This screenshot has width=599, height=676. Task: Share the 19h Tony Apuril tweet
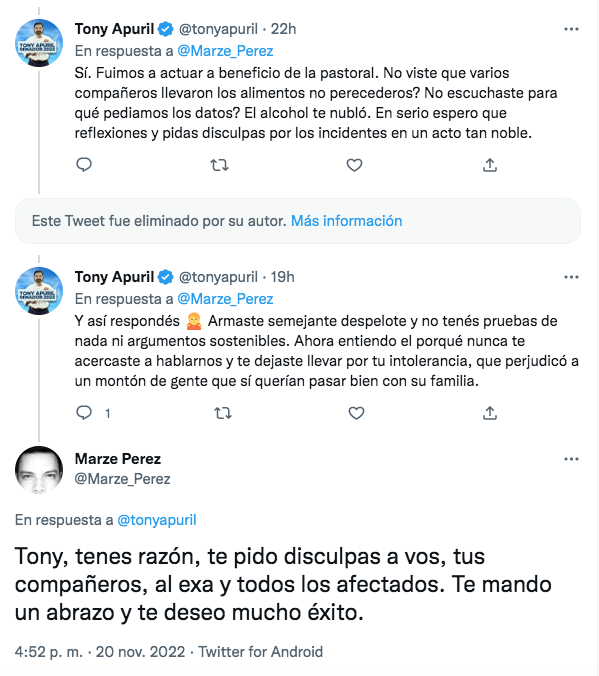(x=490, y=413)
